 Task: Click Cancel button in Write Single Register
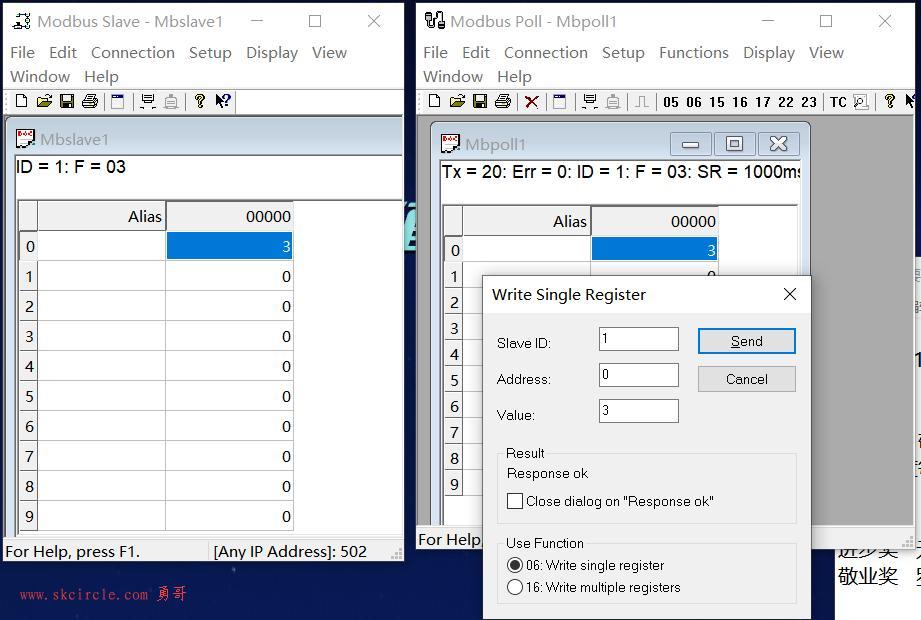tap(747, 379)
